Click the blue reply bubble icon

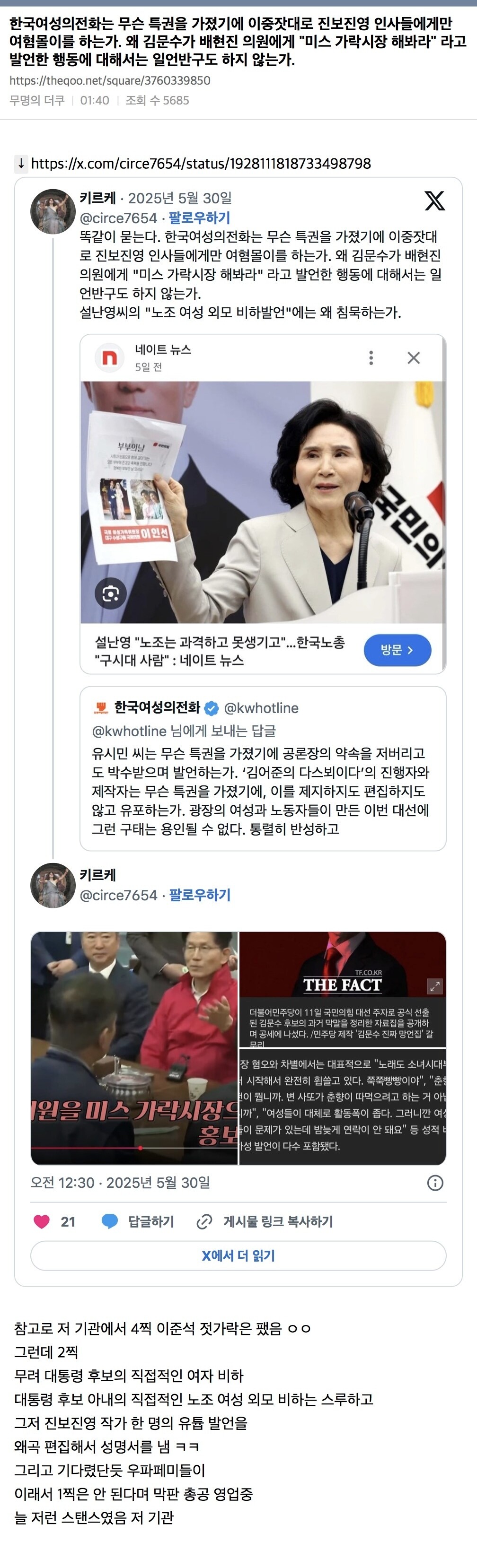coord(110,1222)
